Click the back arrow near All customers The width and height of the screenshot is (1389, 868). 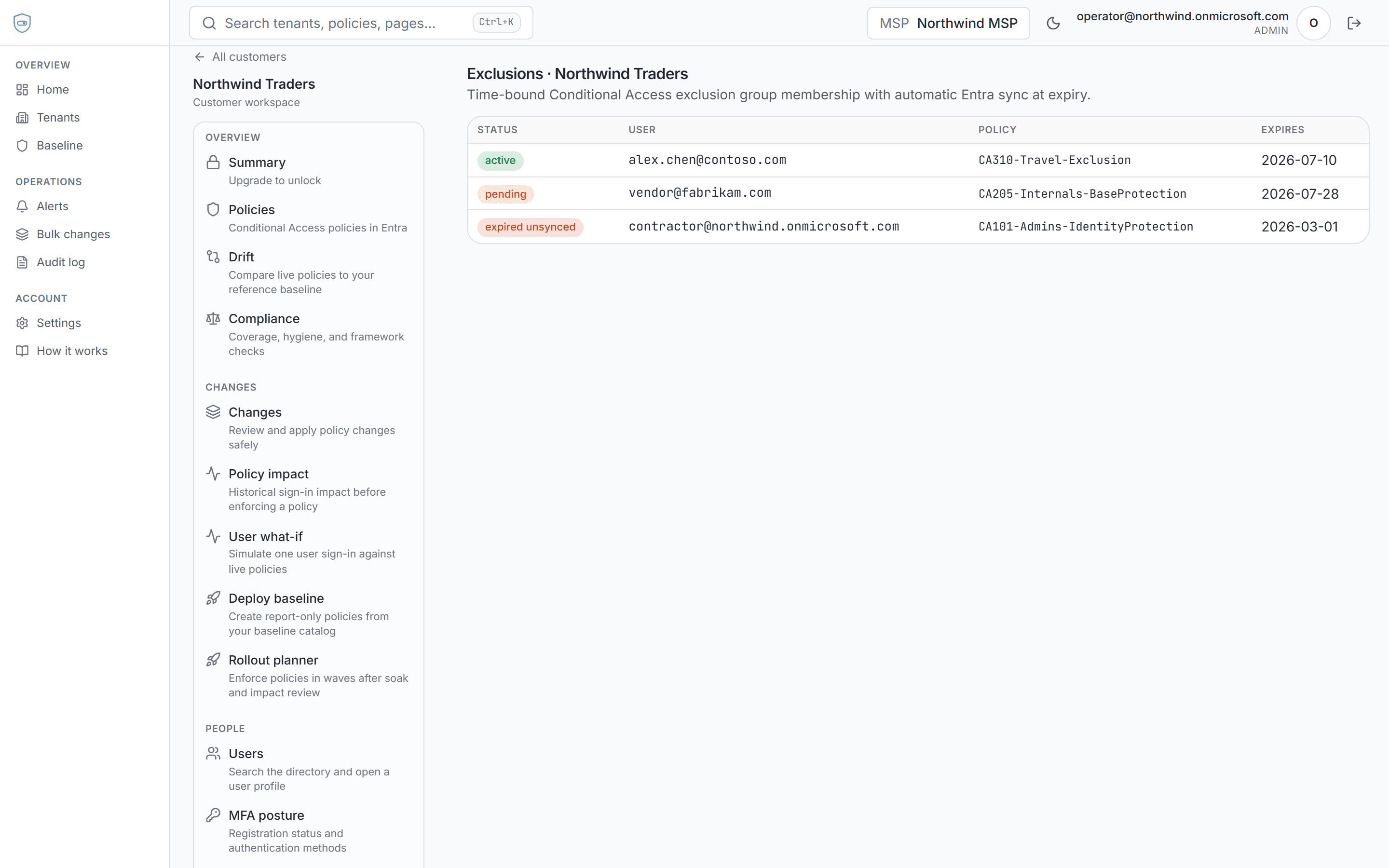199,57
